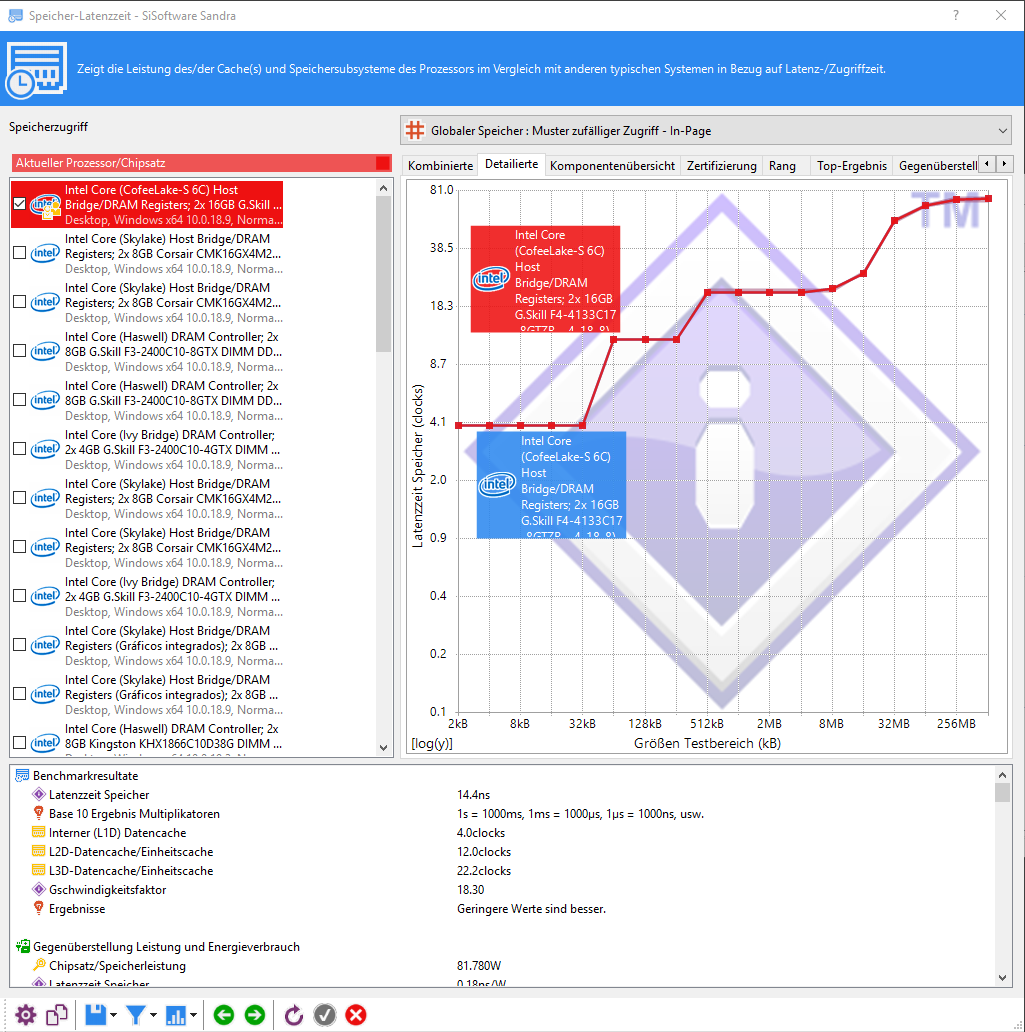Image resolution: width=1025 pixels, height=1032 pixels.
Task: Click the Benchmarkresultate section icon
Action: click(x=22, y=775)
